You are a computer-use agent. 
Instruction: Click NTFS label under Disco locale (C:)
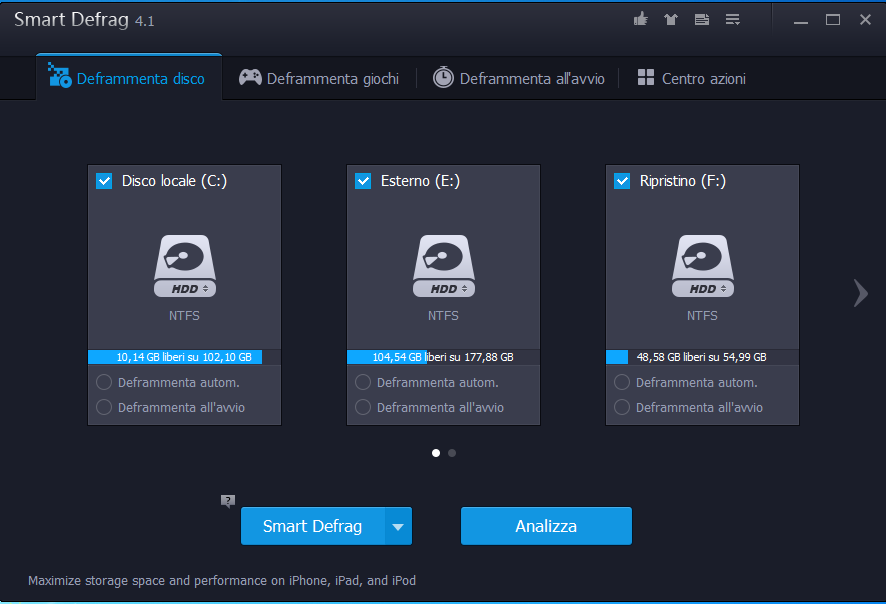click(184, 316)
